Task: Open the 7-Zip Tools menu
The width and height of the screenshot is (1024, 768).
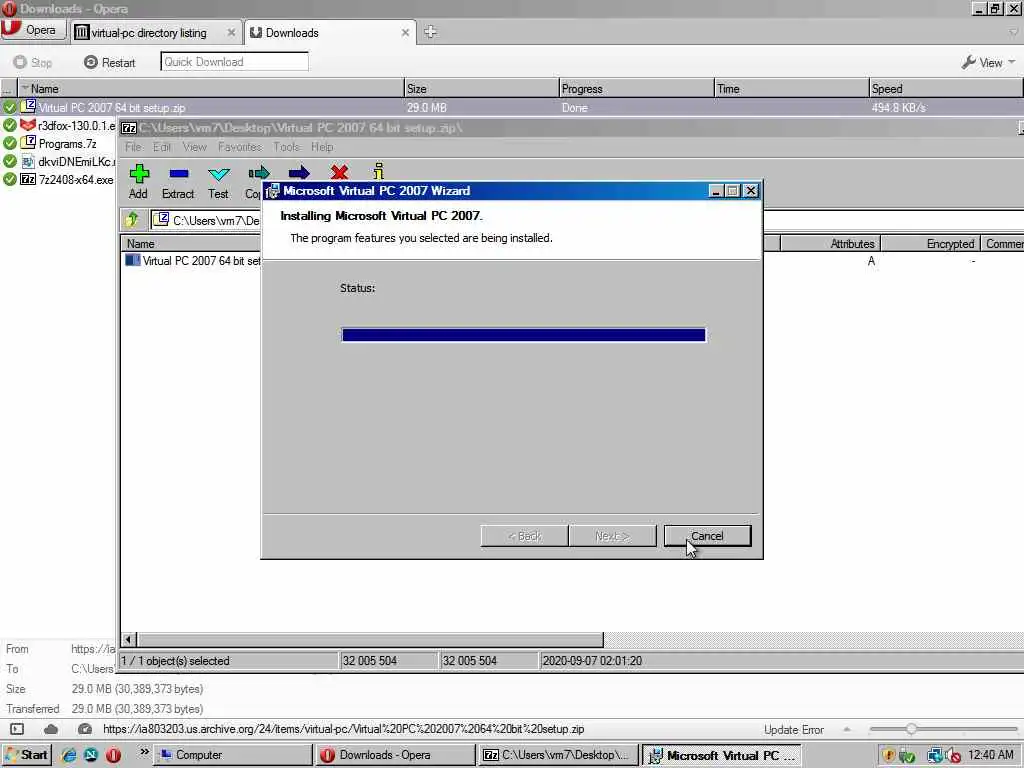Action: tap(287, 147)
